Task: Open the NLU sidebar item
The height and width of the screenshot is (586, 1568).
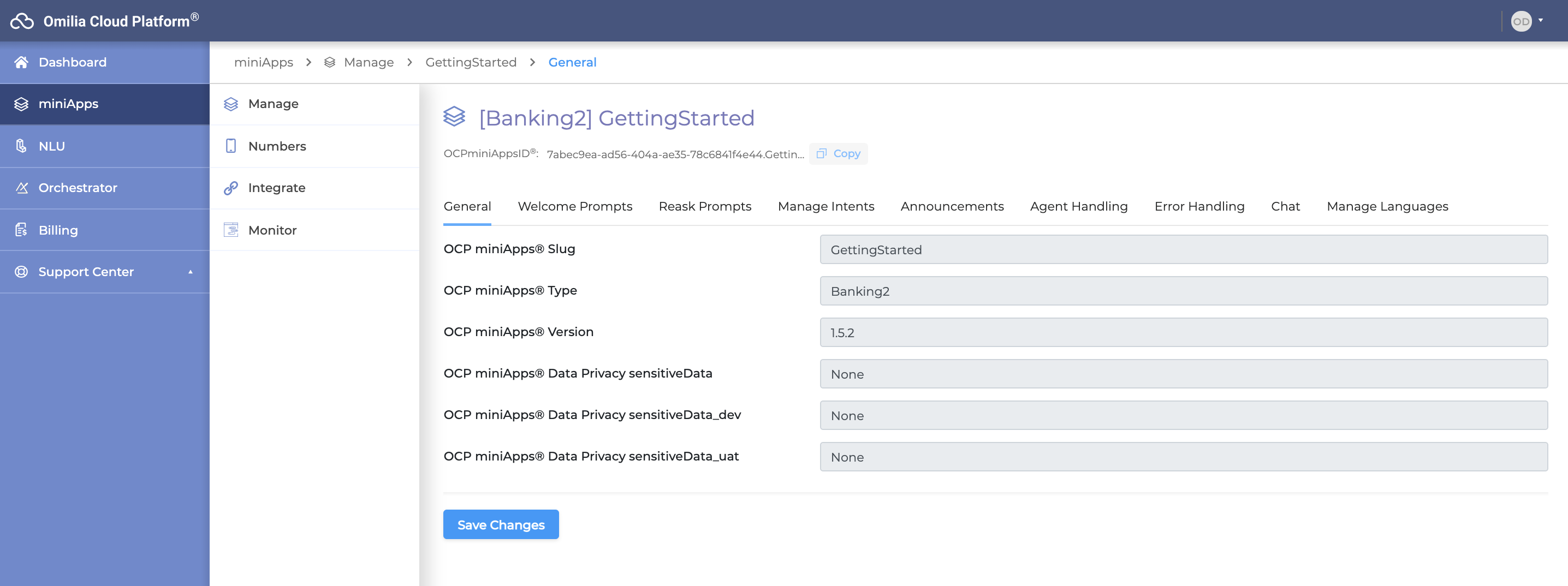Action: 105,146
